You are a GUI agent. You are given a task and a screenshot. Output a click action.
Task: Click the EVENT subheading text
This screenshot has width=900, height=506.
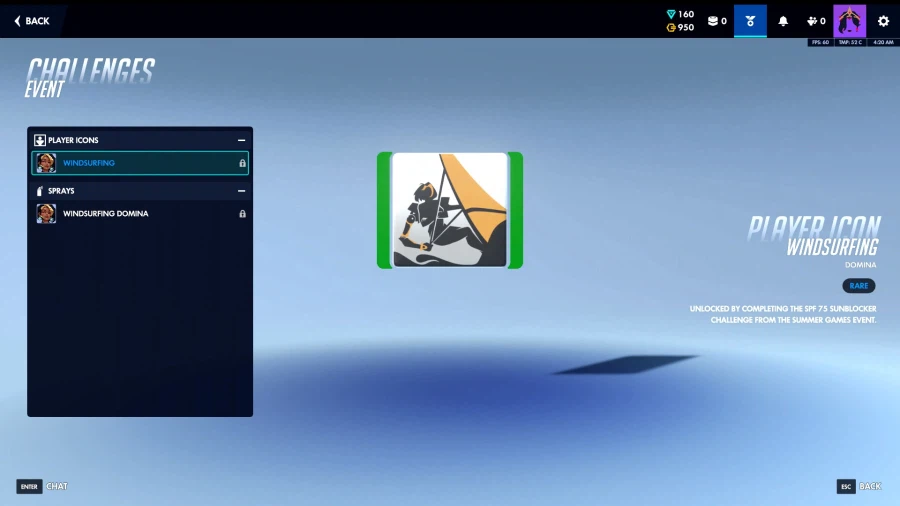point(44,89)
